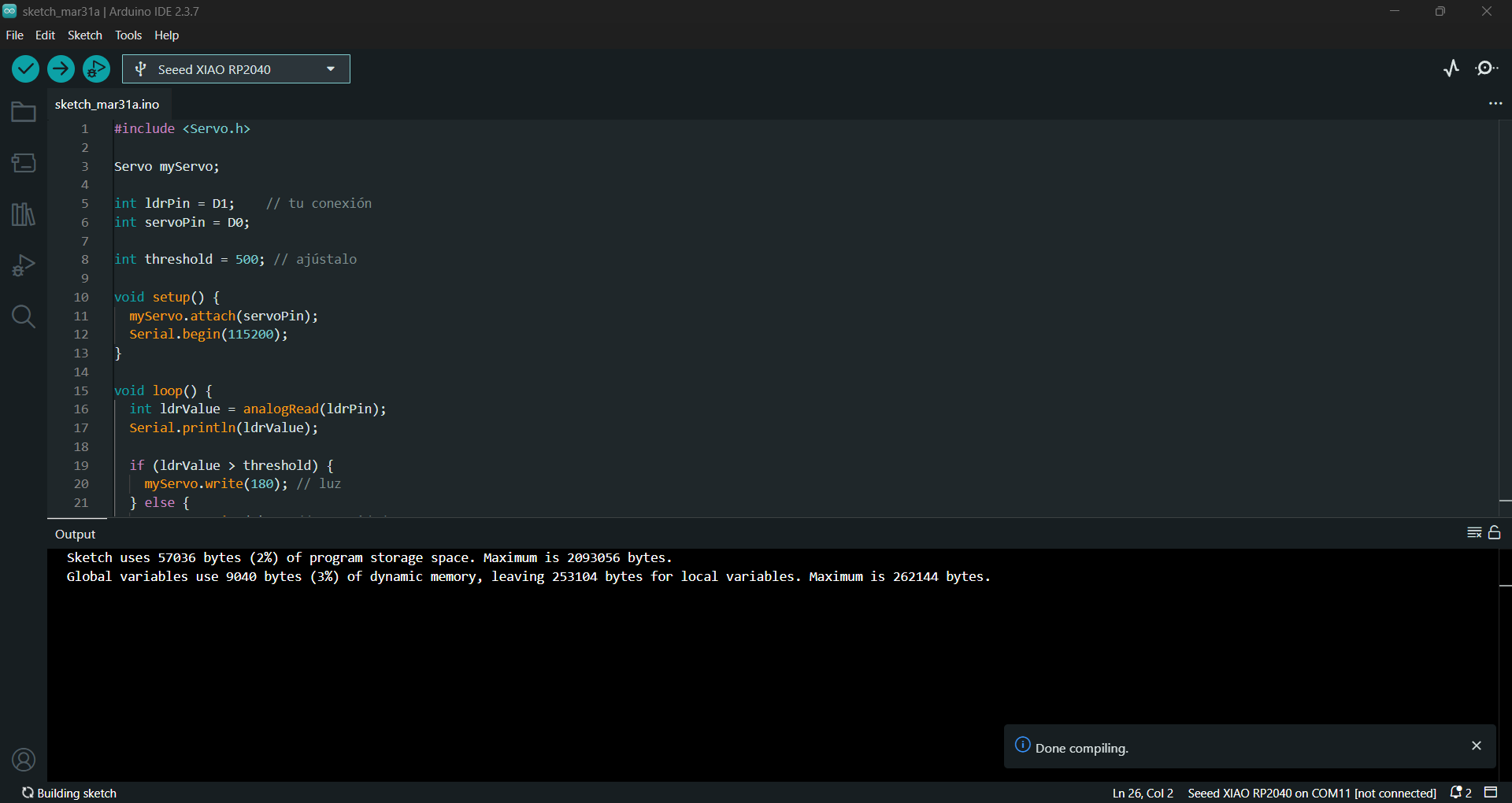
Task: Open the Sketch menu
Action: coord(85,35)
